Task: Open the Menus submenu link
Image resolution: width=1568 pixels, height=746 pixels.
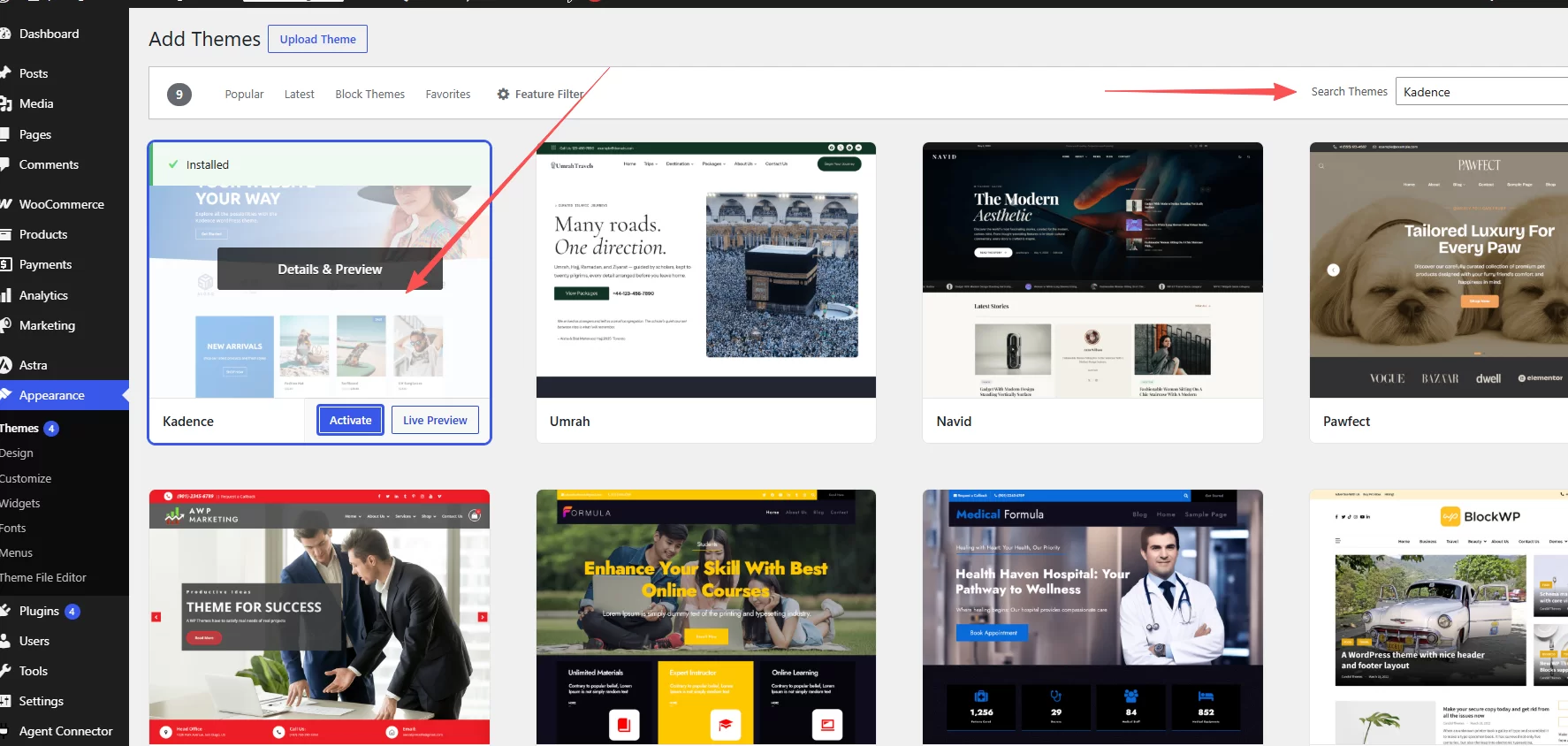Action: 16,552
